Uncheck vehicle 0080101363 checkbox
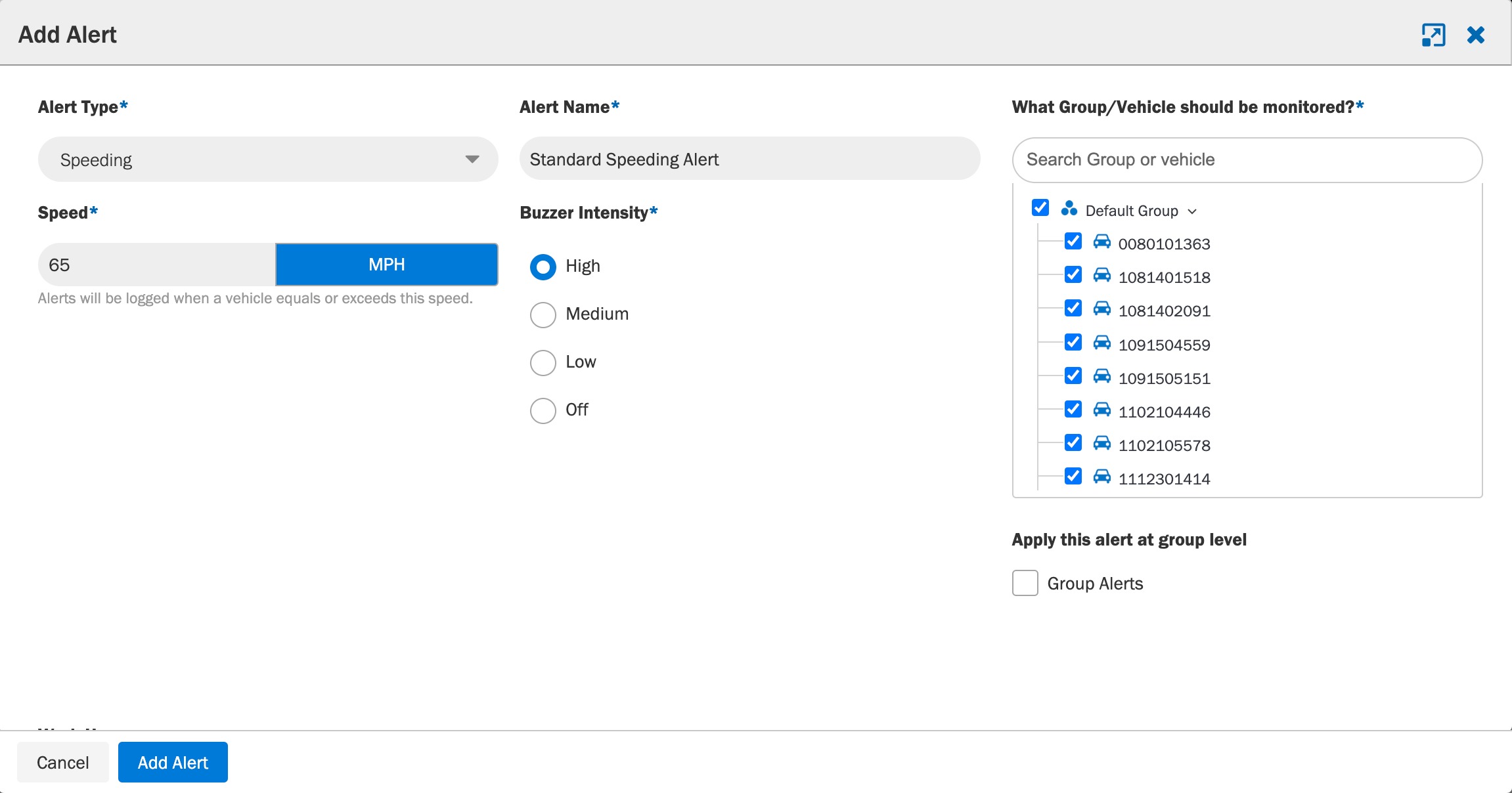 click(x=1073, y=242)
